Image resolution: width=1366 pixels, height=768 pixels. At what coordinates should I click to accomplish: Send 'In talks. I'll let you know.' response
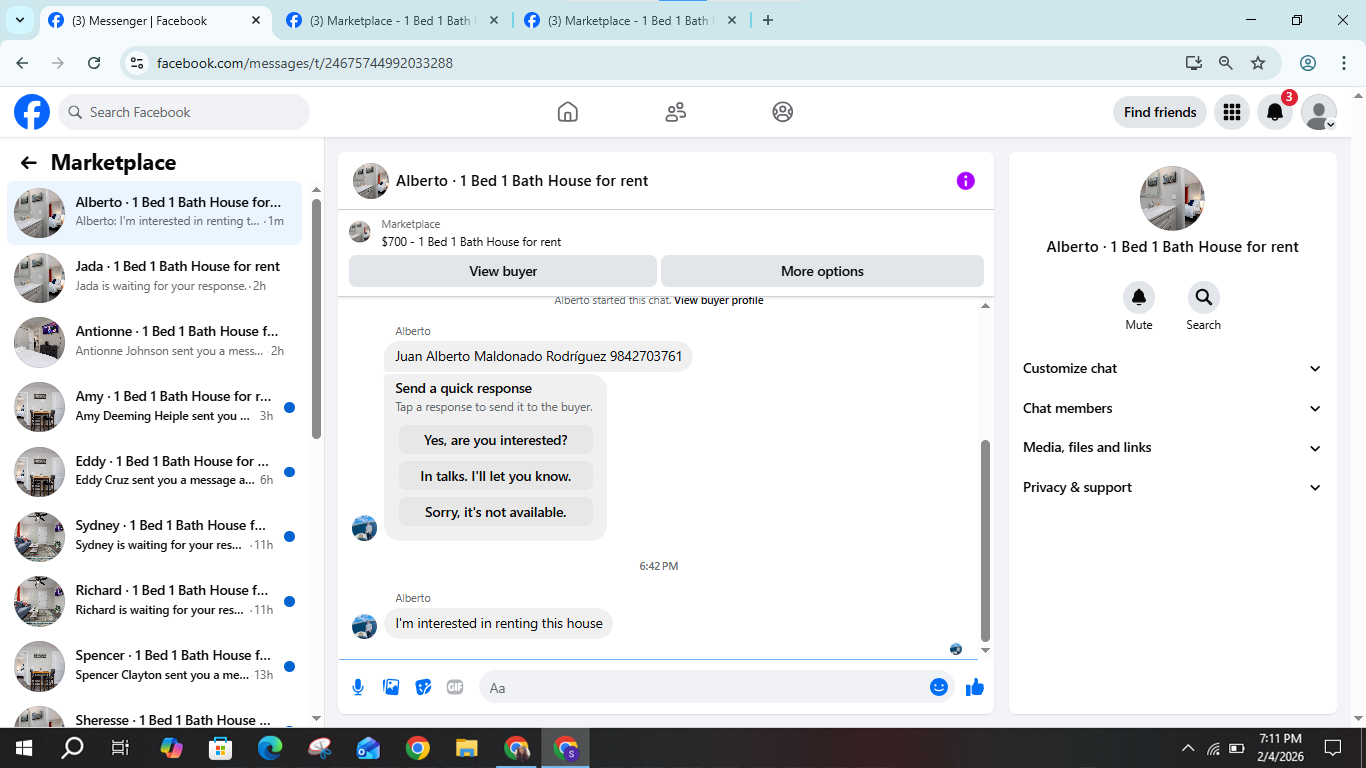pyautogui.click(x=496, y=476)
